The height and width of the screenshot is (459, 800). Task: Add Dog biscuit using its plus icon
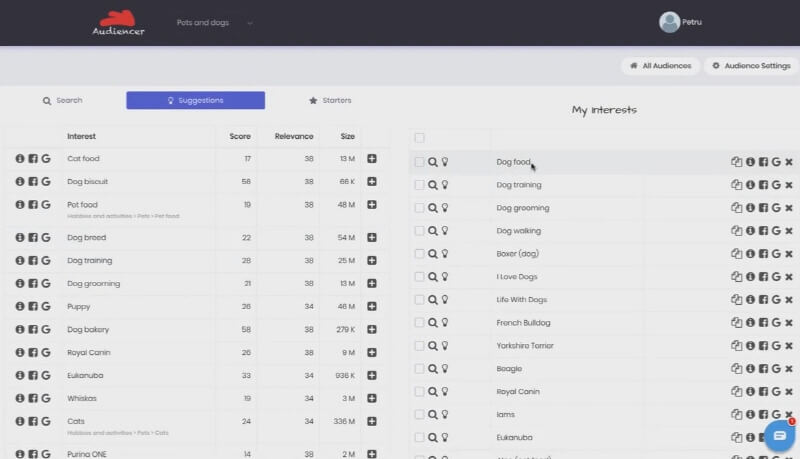372,182
